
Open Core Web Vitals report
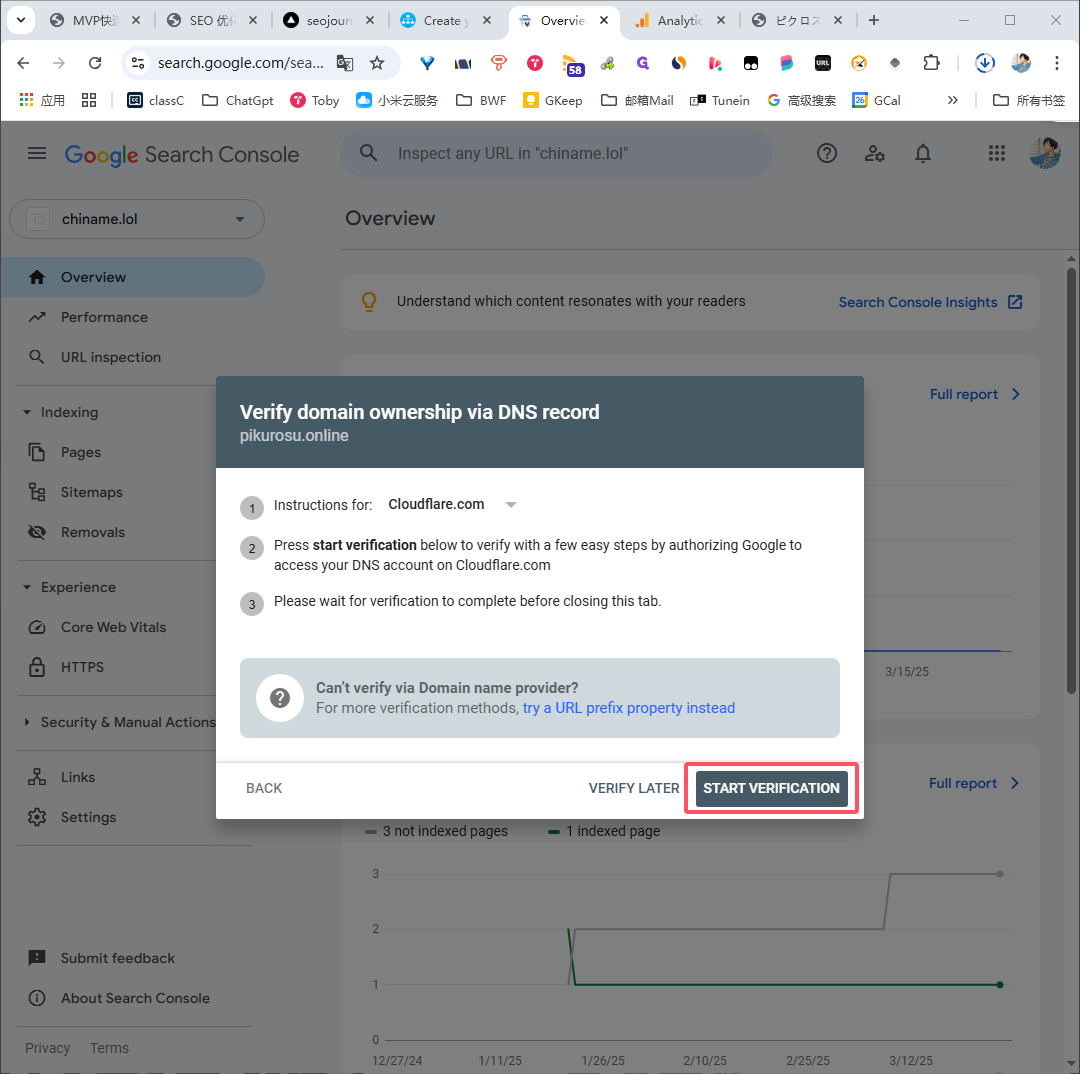[114, 627]
